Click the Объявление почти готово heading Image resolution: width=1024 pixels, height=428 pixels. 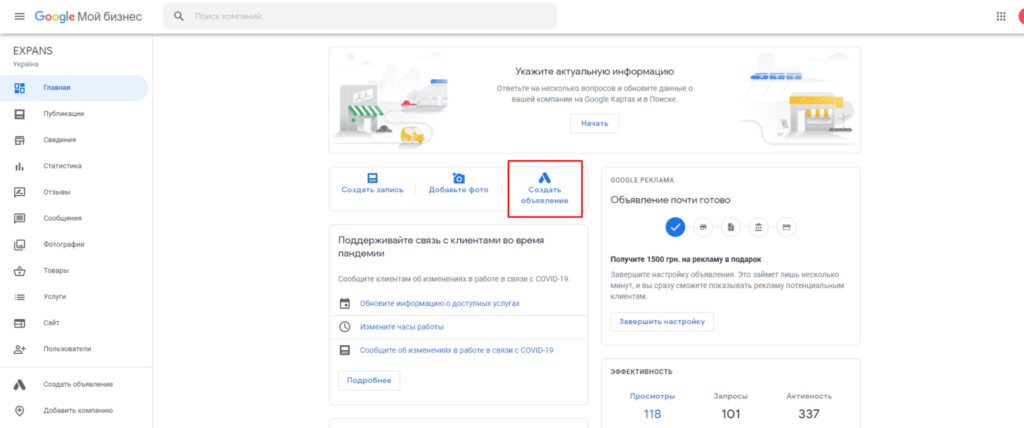(x=670, y=200)
